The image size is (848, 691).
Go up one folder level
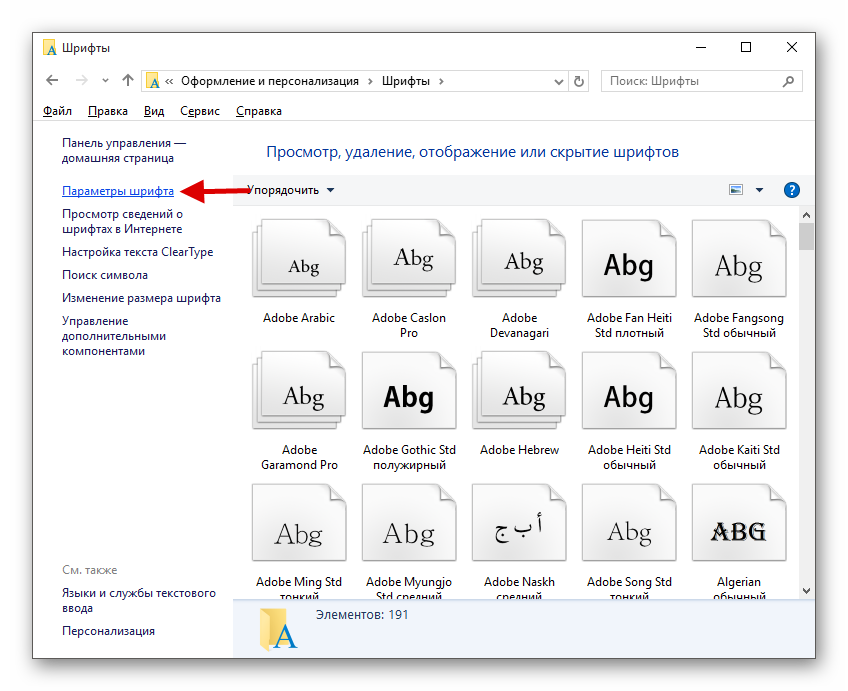point(128,81)
